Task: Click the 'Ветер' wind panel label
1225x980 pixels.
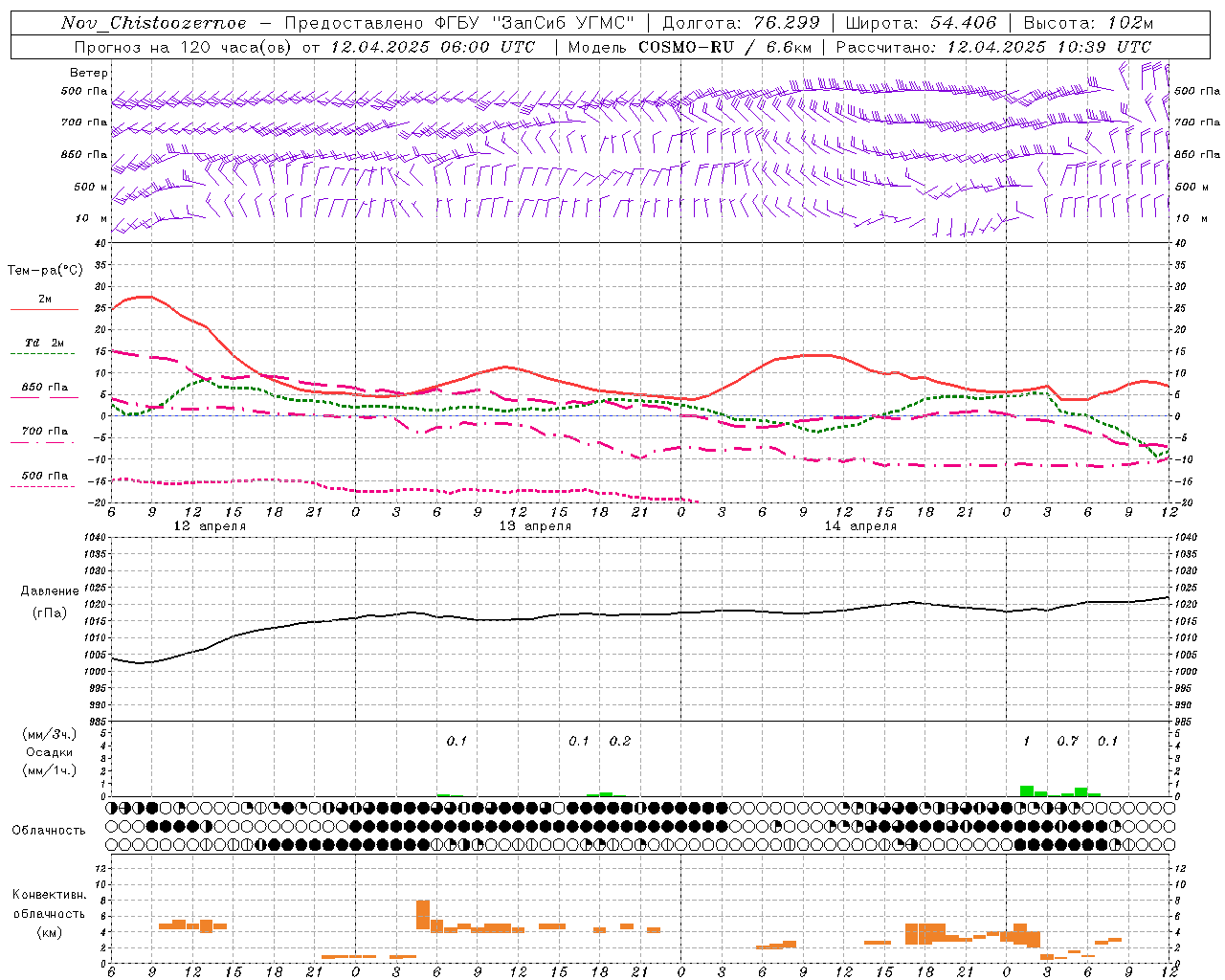Action: pos(89,73)
